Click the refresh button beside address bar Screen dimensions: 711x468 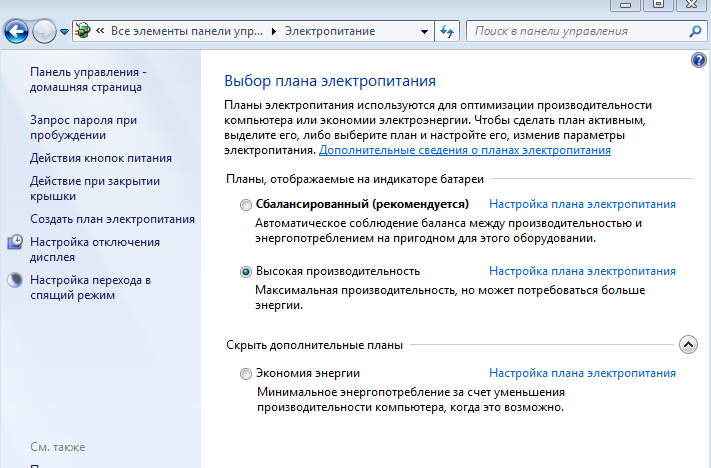[x=448, y=31]
